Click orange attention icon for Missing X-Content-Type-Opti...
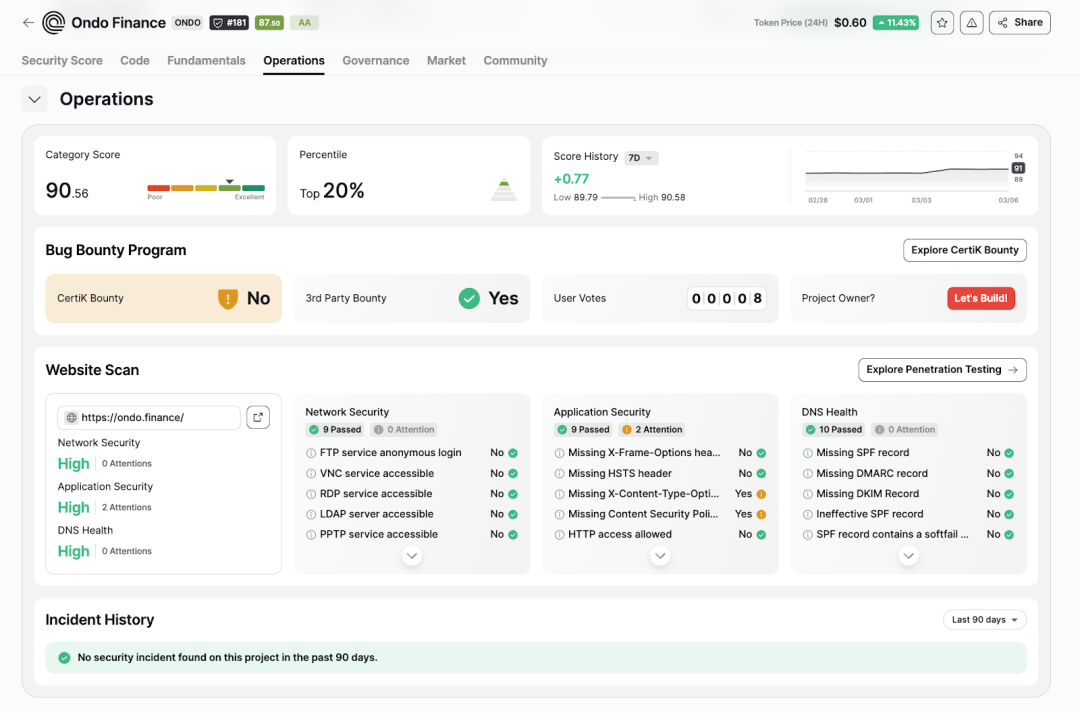This screenshot has width=1080, height=713. pos(761,494)
